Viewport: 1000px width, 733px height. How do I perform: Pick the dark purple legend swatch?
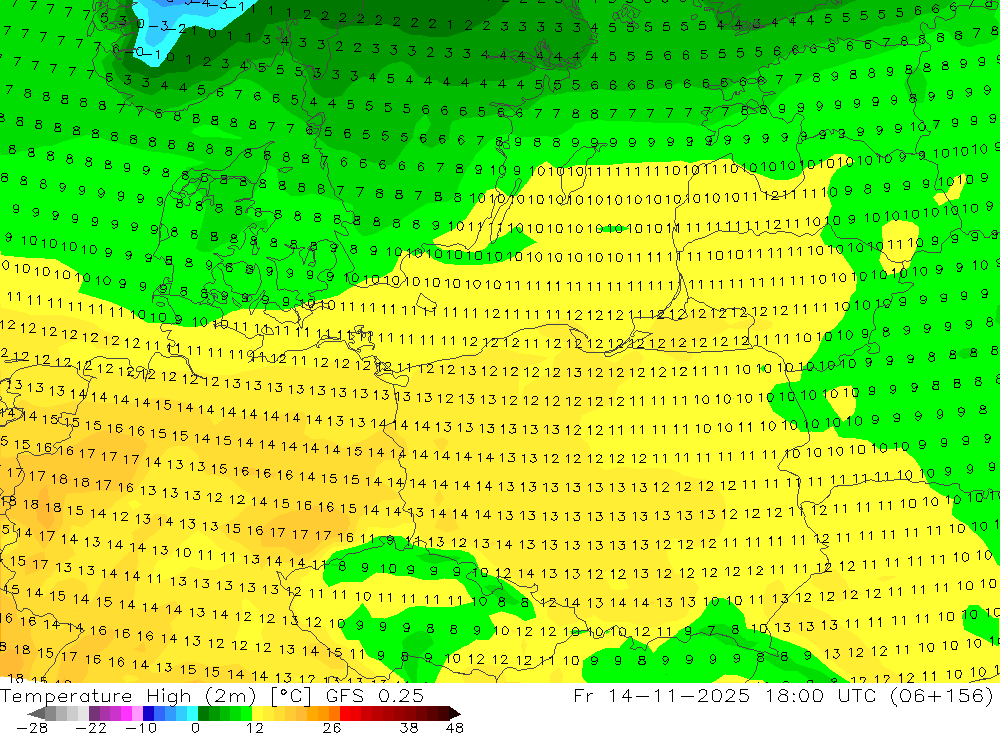[x=94, y=713]
